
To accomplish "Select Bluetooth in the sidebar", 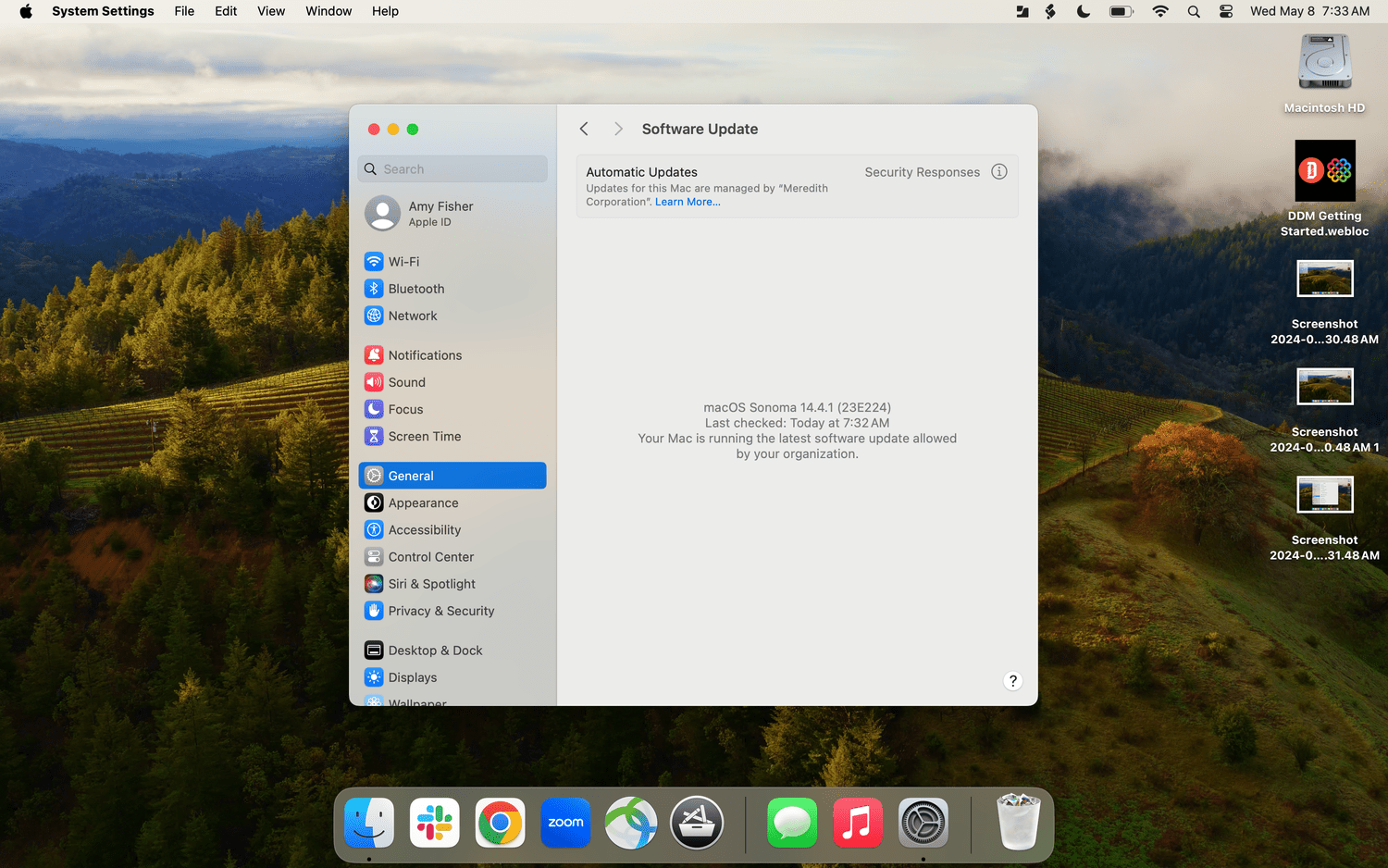I will (x=415, y=289).
